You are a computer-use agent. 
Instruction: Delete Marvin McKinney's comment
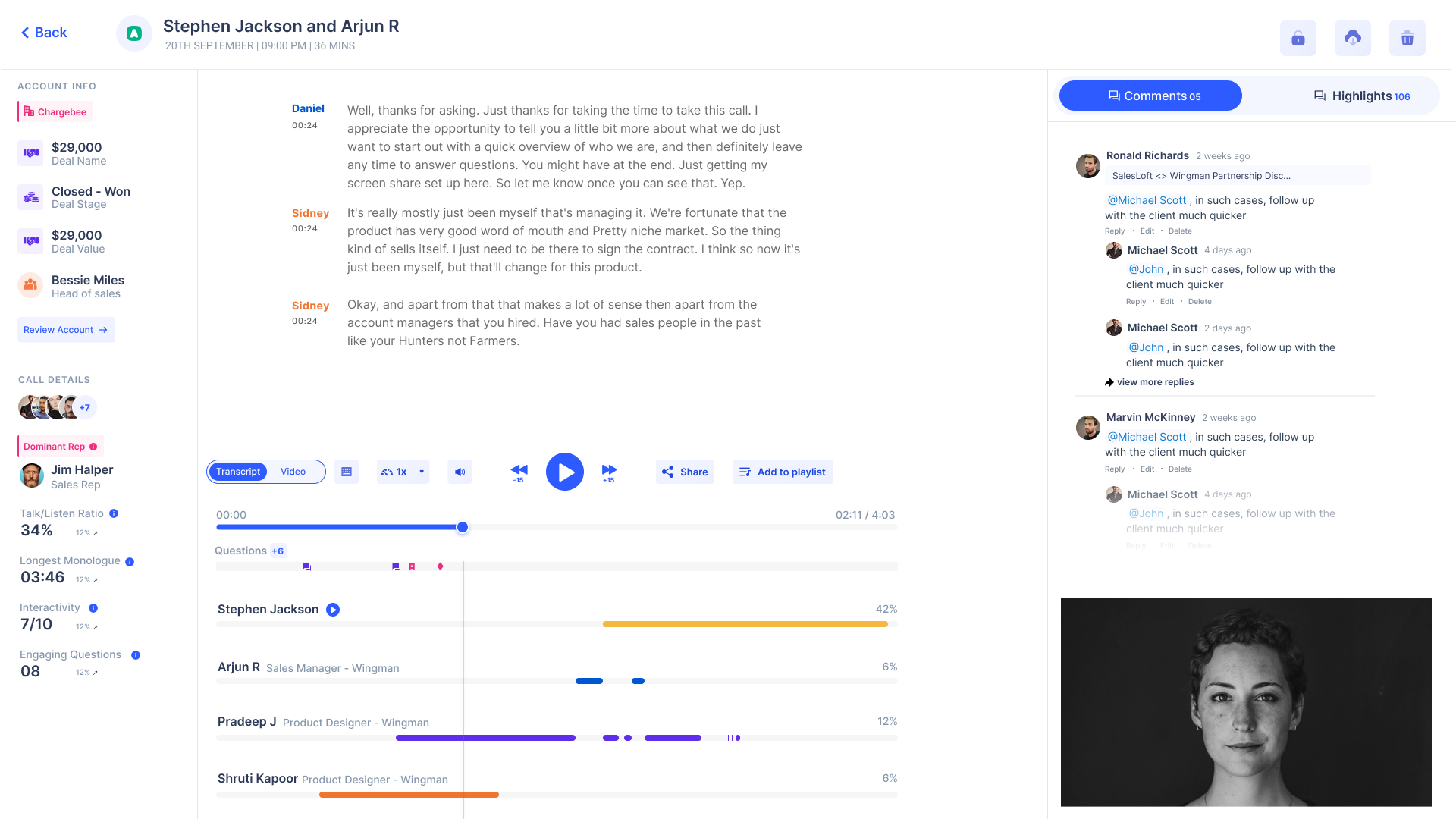pyautogui.click(x=1180, y=469)
